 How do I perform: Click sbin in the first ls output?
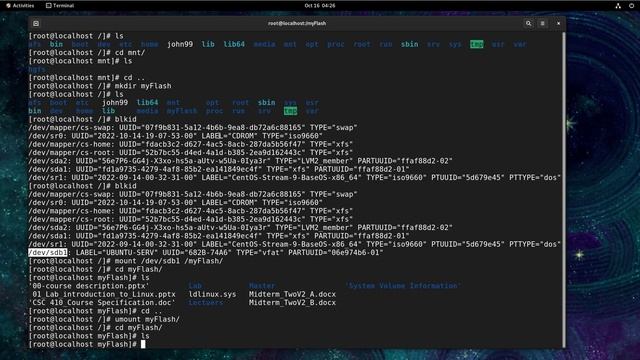409,44
